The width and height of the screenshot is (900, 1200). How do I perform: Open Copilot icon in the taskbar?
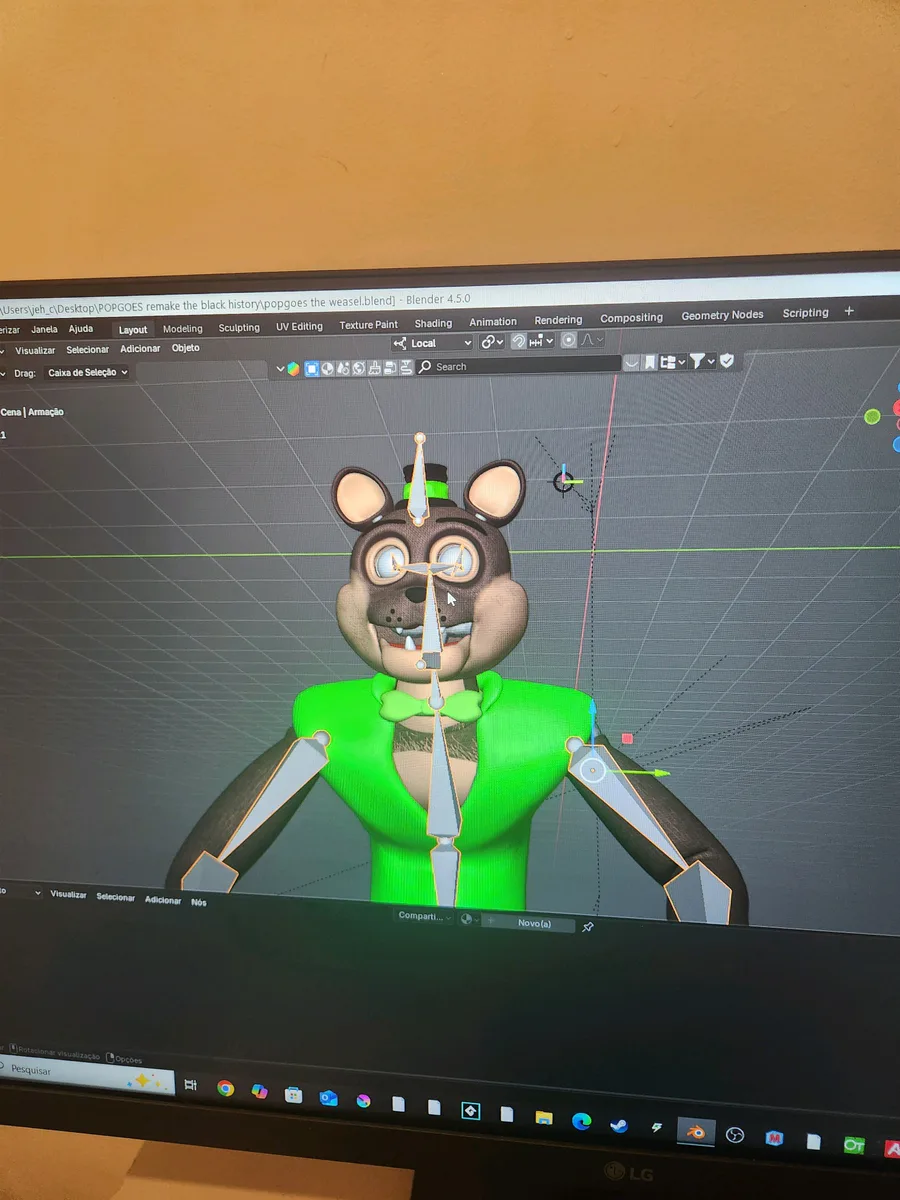pyautogui.click(x=259, y=1091)
